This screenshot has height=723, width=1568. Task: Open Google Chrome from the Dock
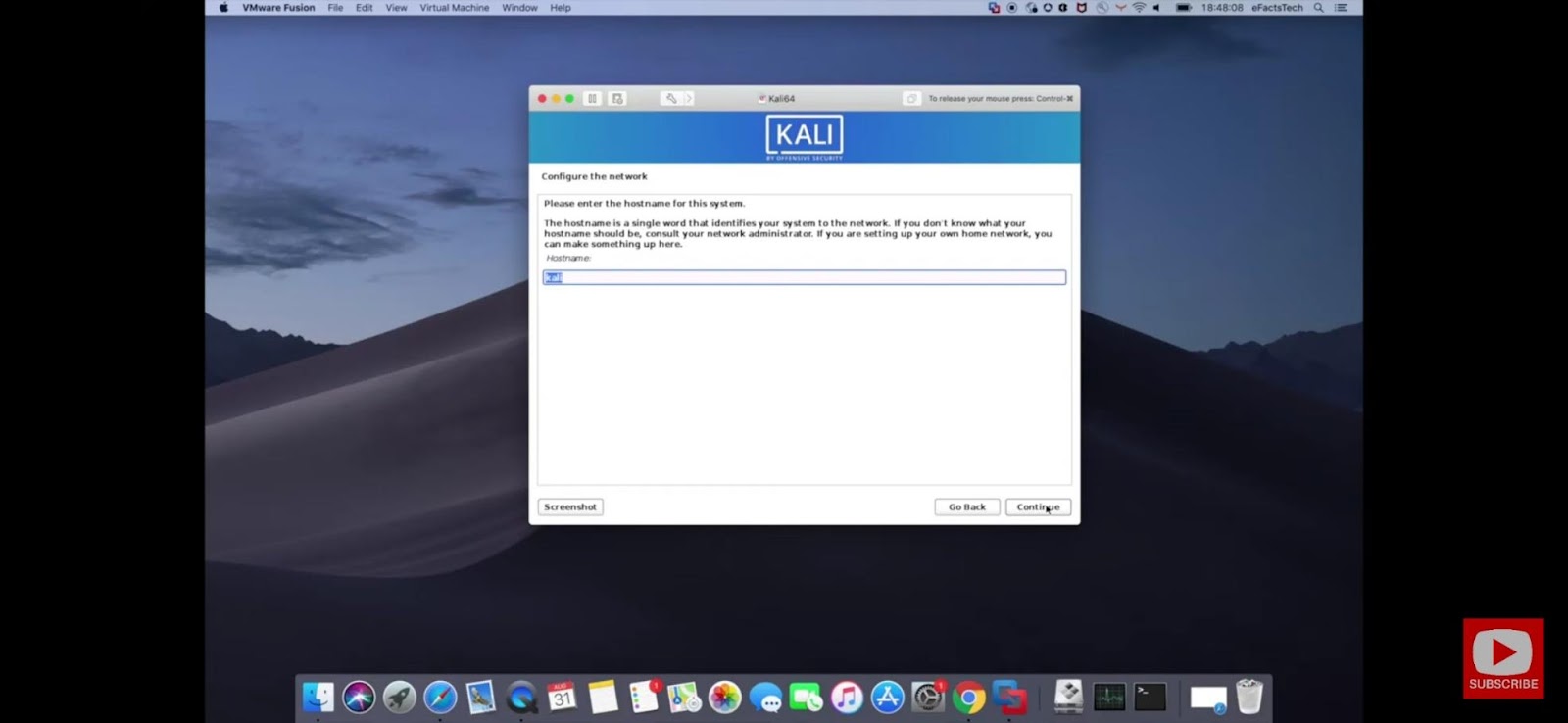(x=969, y=697)
